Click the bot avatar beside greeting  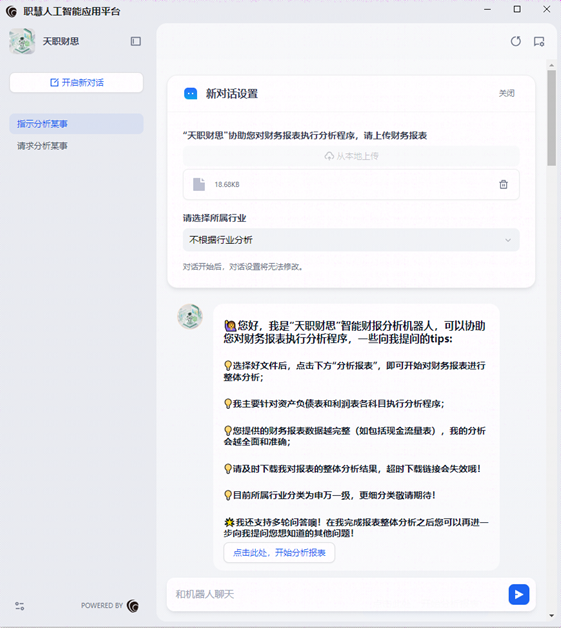[190, 316]
